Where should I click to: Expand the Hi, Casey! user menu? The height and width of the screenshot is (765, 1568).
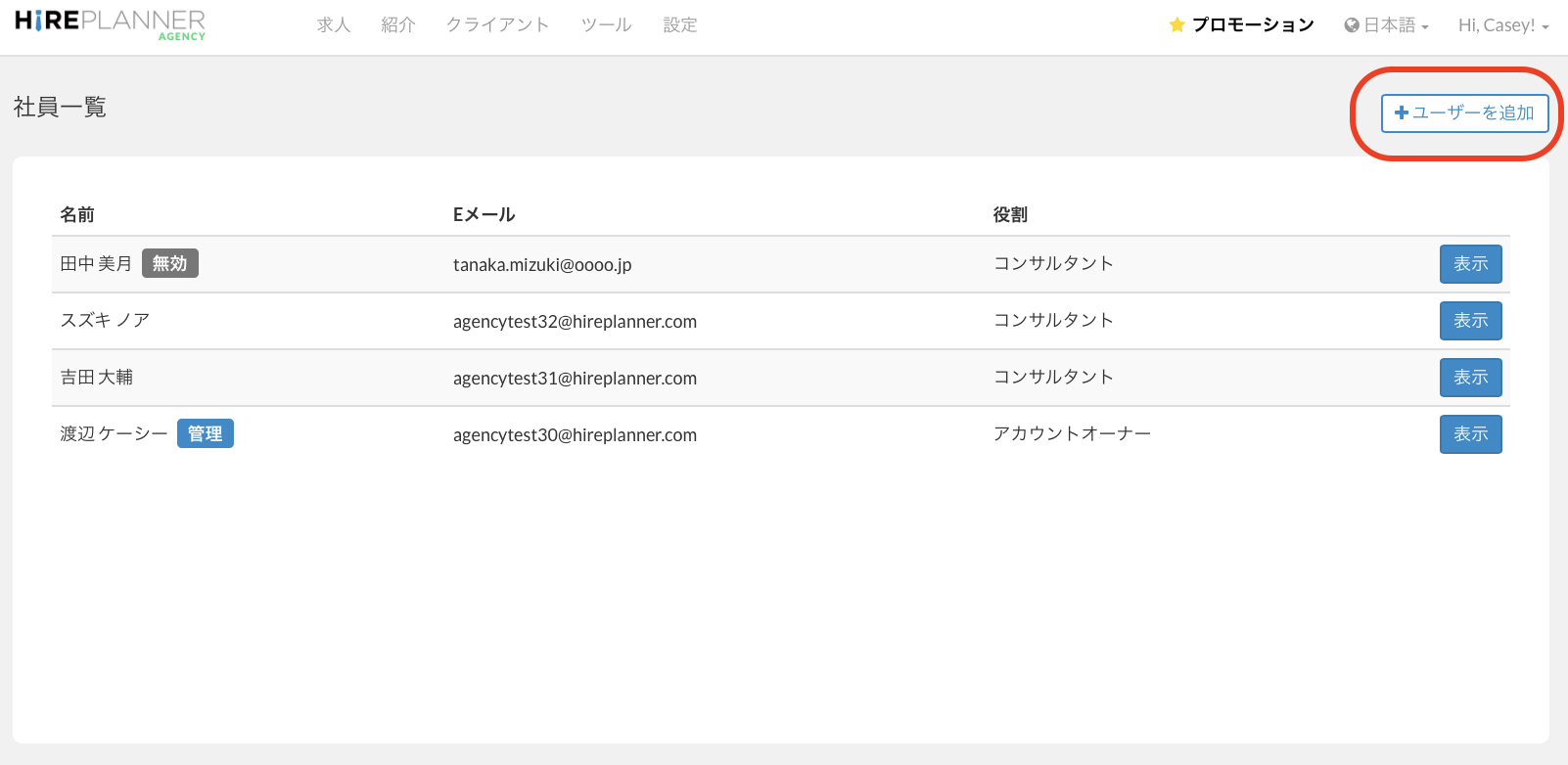(1502, 25)
